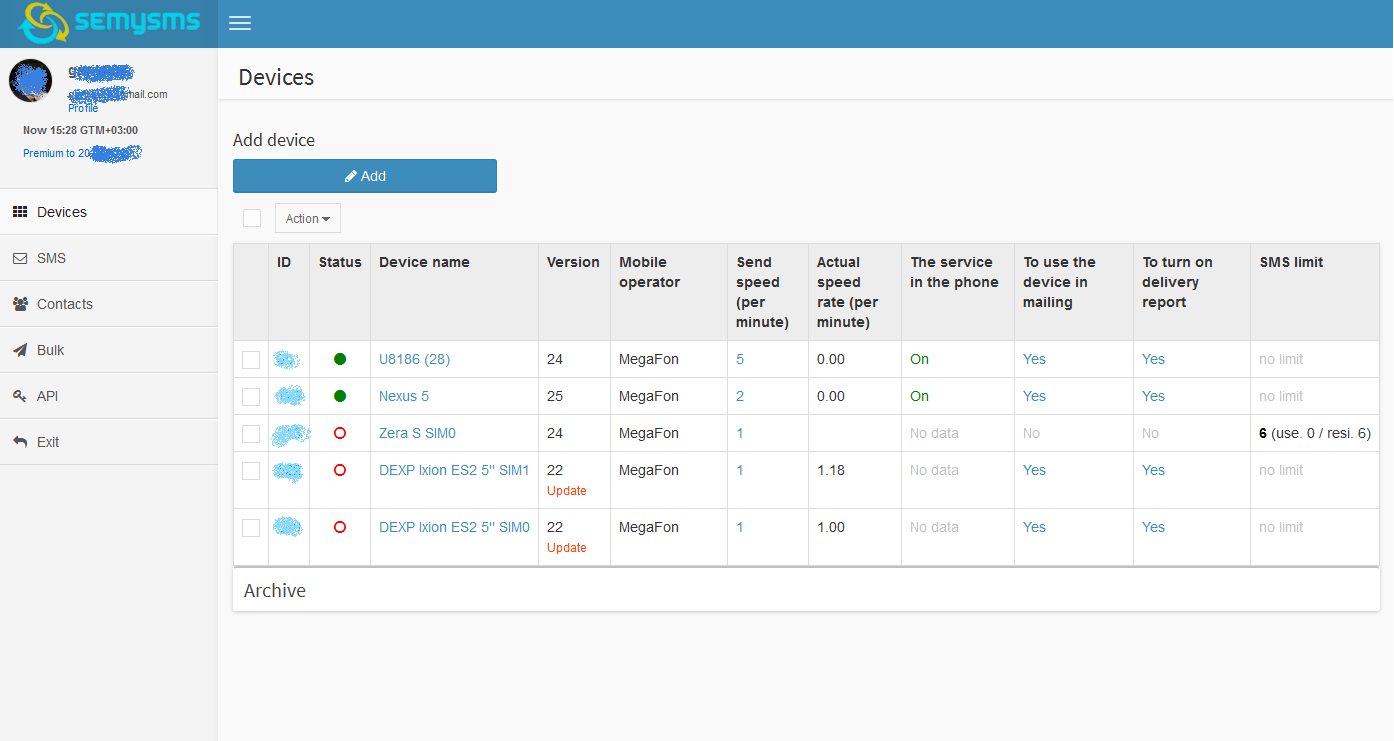Click green status dot for Nexus 5

tap(340, 396)
